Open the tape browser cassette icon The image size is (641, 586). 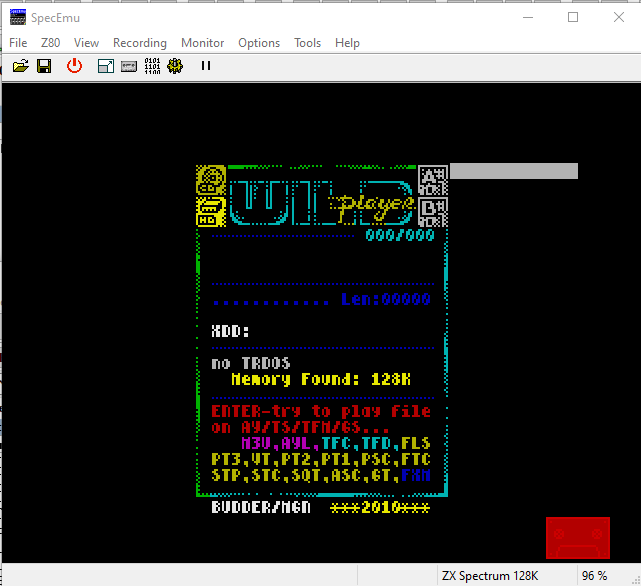[x=129, y=66]
